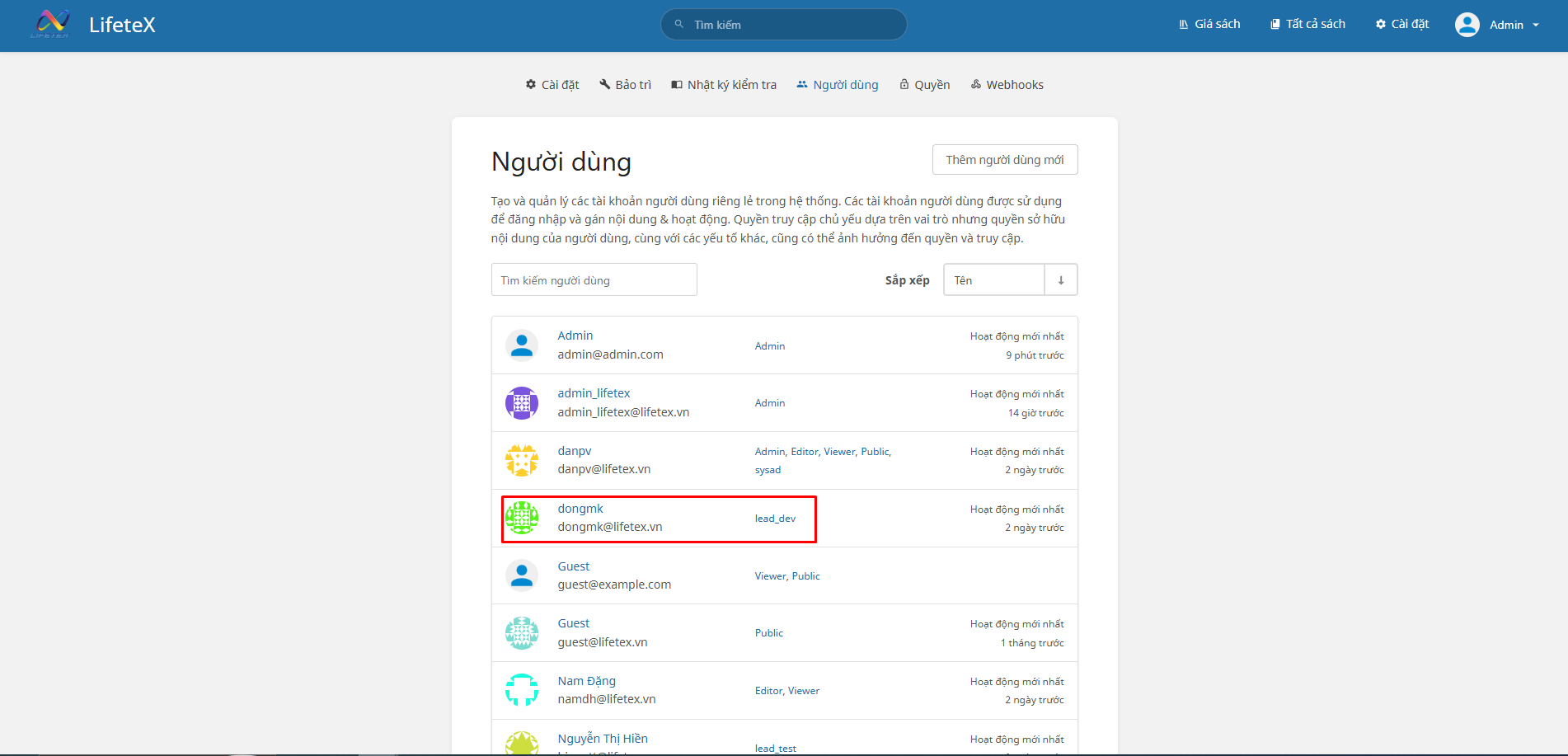This screenshot has height=756, width=1568.
Task: Click admin_lifetex purple avatar icon
Action: [x=521, y=403]
